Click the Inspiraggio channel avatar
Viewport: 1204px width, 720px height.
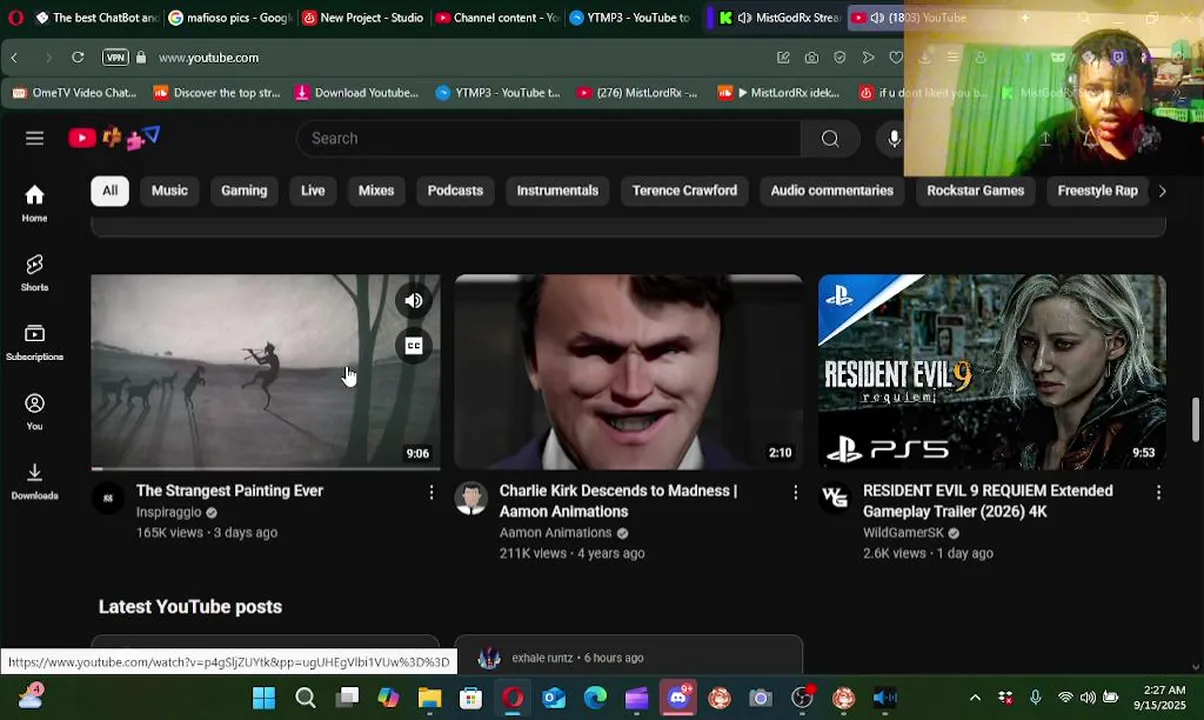pos(107,497)
